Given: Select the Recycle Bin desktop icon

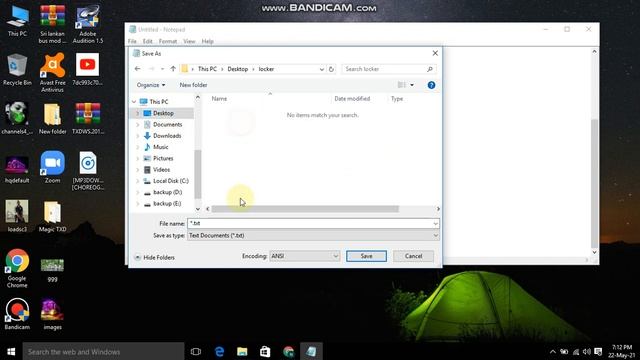Looking at the screenshot, I should [17, 70].
